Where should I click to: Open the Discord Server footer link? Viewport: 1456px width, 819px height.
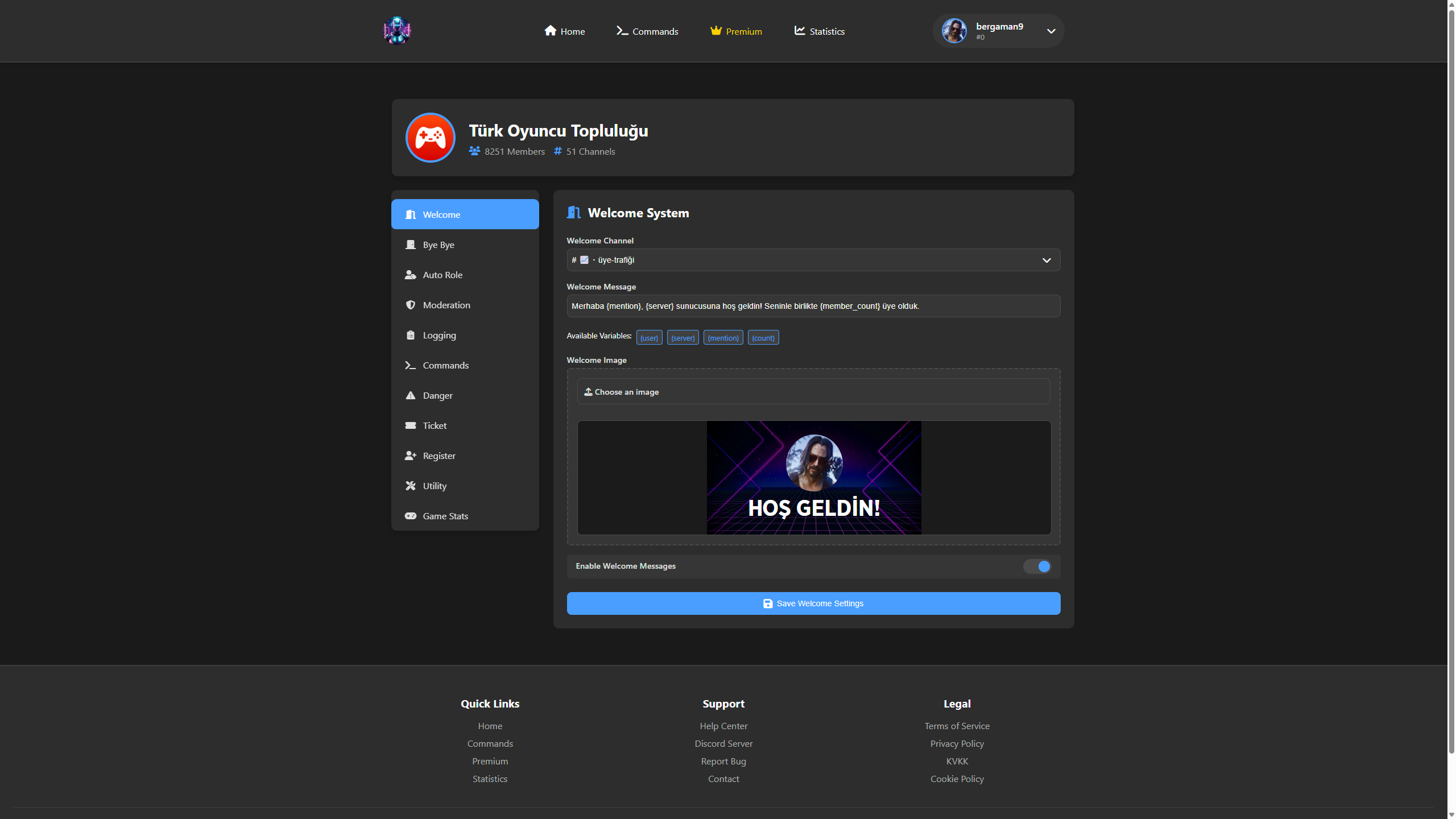point(723,743)
